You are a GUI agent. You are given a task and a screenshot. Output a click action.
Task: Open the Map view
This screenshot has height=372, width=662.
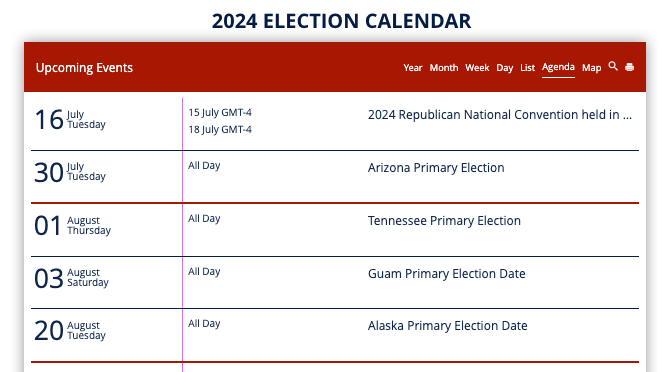coord(591,68)
